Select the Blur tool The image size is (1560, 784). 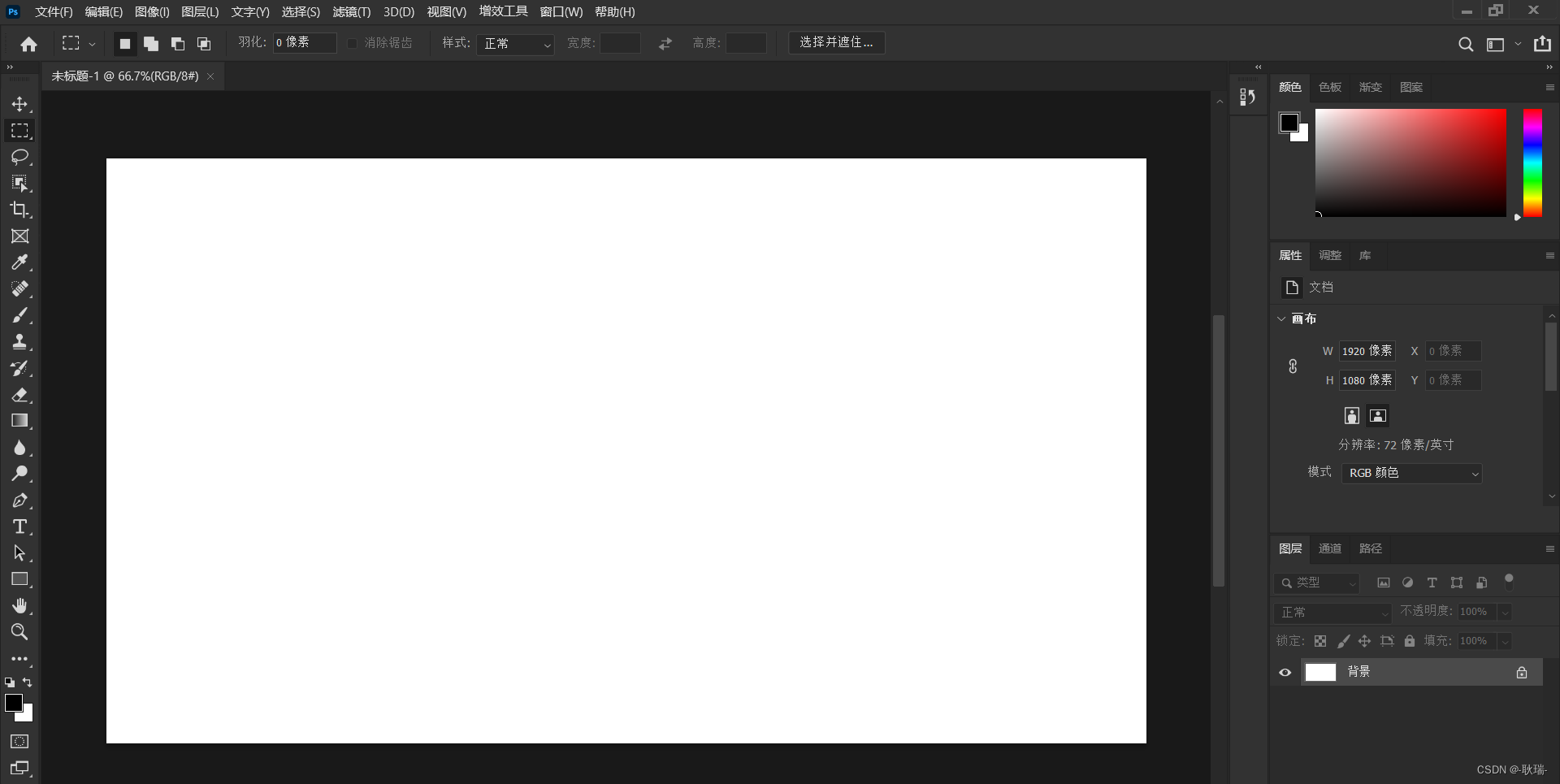coord(19,448)
